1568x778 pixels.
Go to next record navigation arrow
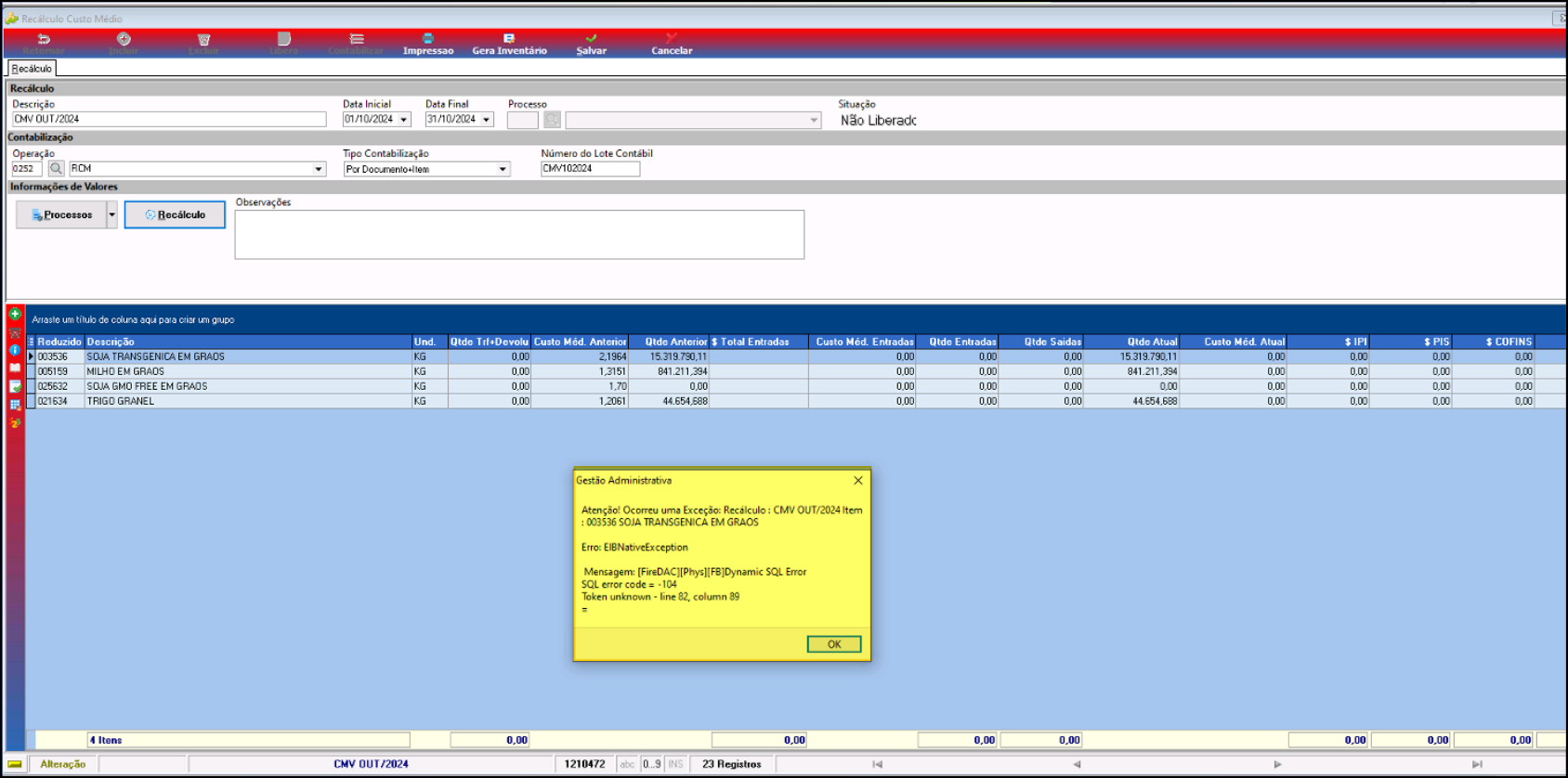point(1277,764)
